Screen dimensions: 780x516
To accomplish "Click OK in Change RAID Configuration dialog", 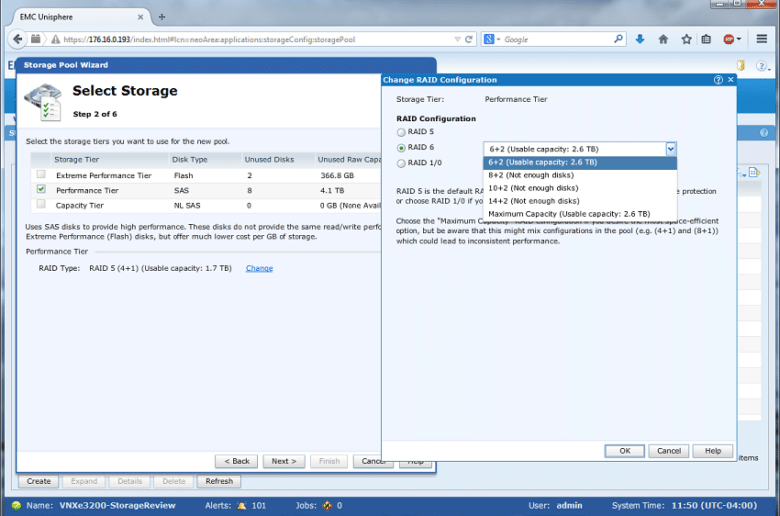I will coord(625,451).
